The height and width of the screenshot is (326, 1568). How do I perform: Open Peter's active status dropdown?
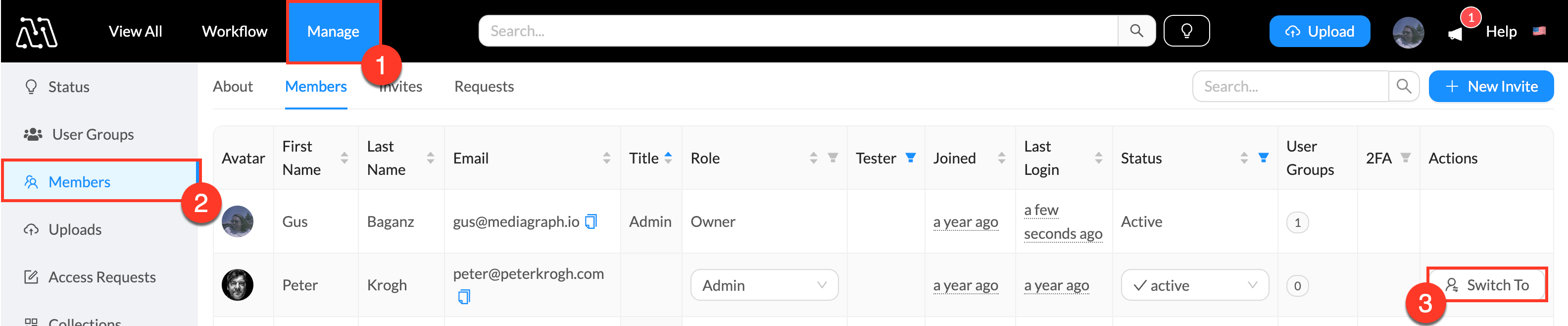click(x=1194, y=285)
